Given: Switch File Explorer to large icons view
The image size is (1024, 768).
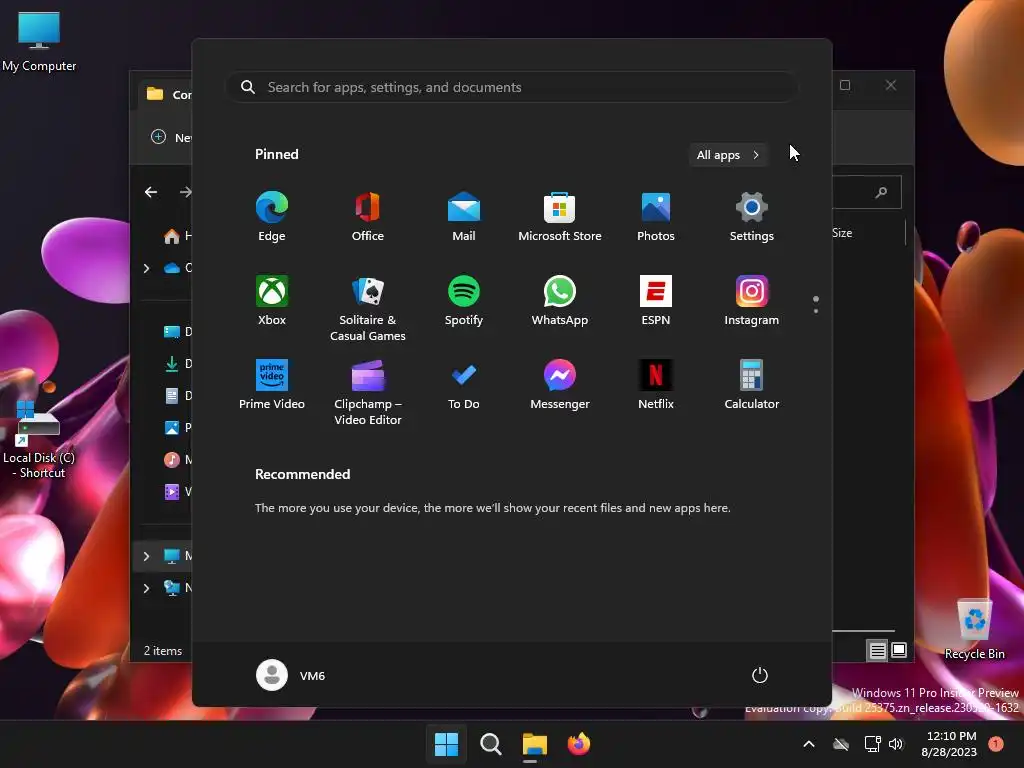Looking at the screenshot, I should (x=899, y=650).
